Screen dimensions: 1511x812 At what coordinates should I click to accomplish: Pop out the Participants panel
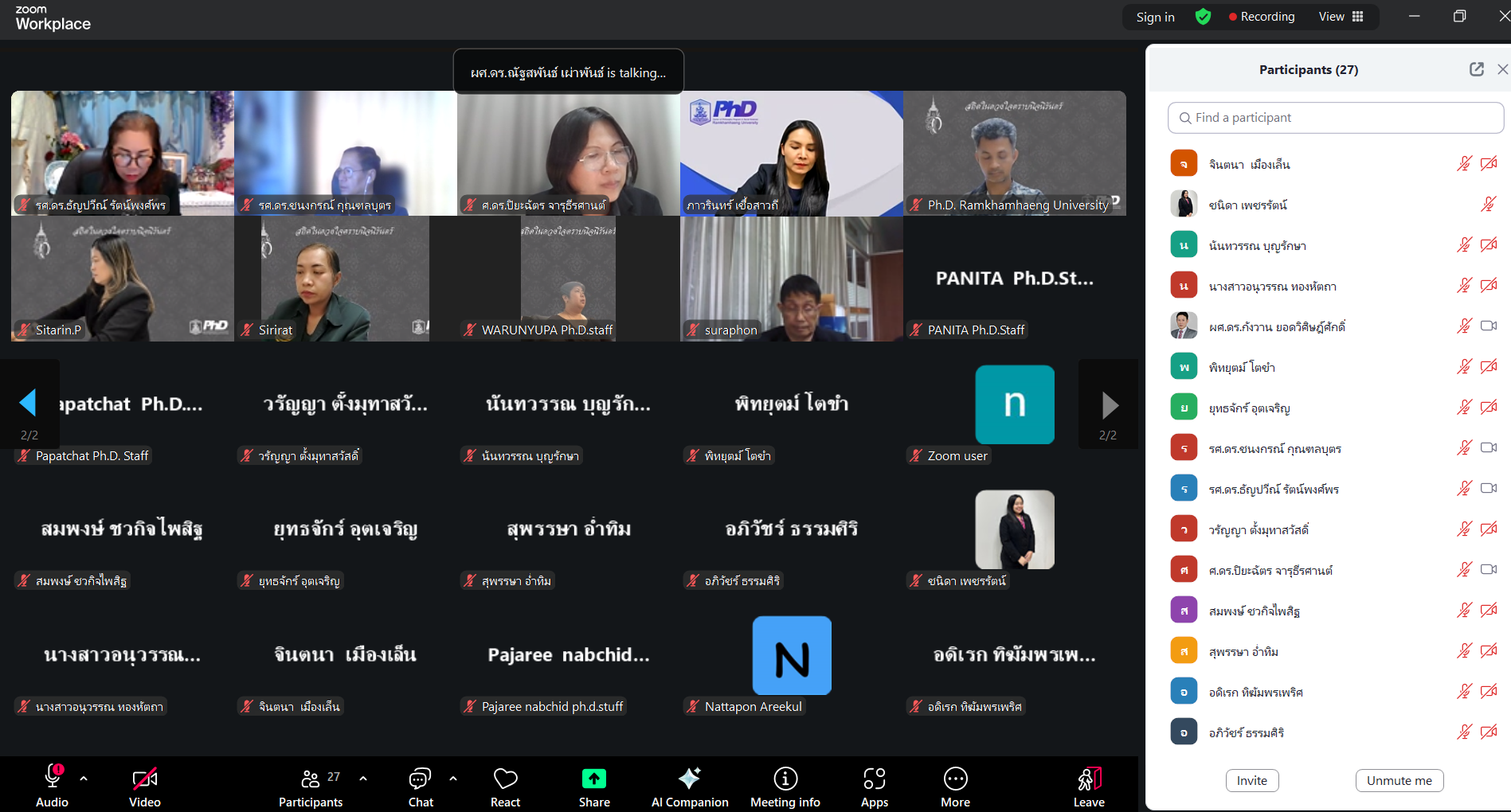1476,69
